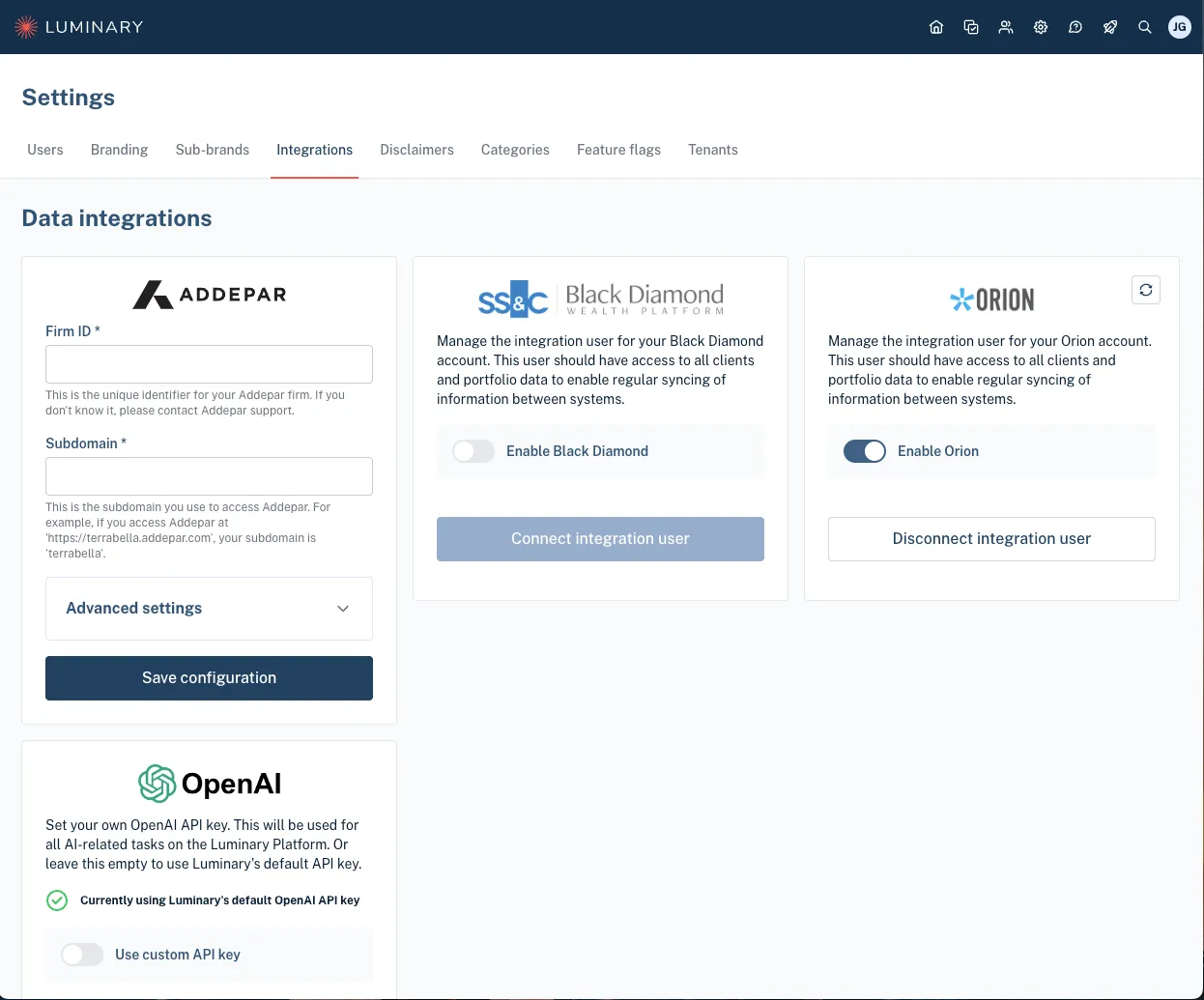
Task: Click the Enable Black Diamond label text
Action: 578,451
